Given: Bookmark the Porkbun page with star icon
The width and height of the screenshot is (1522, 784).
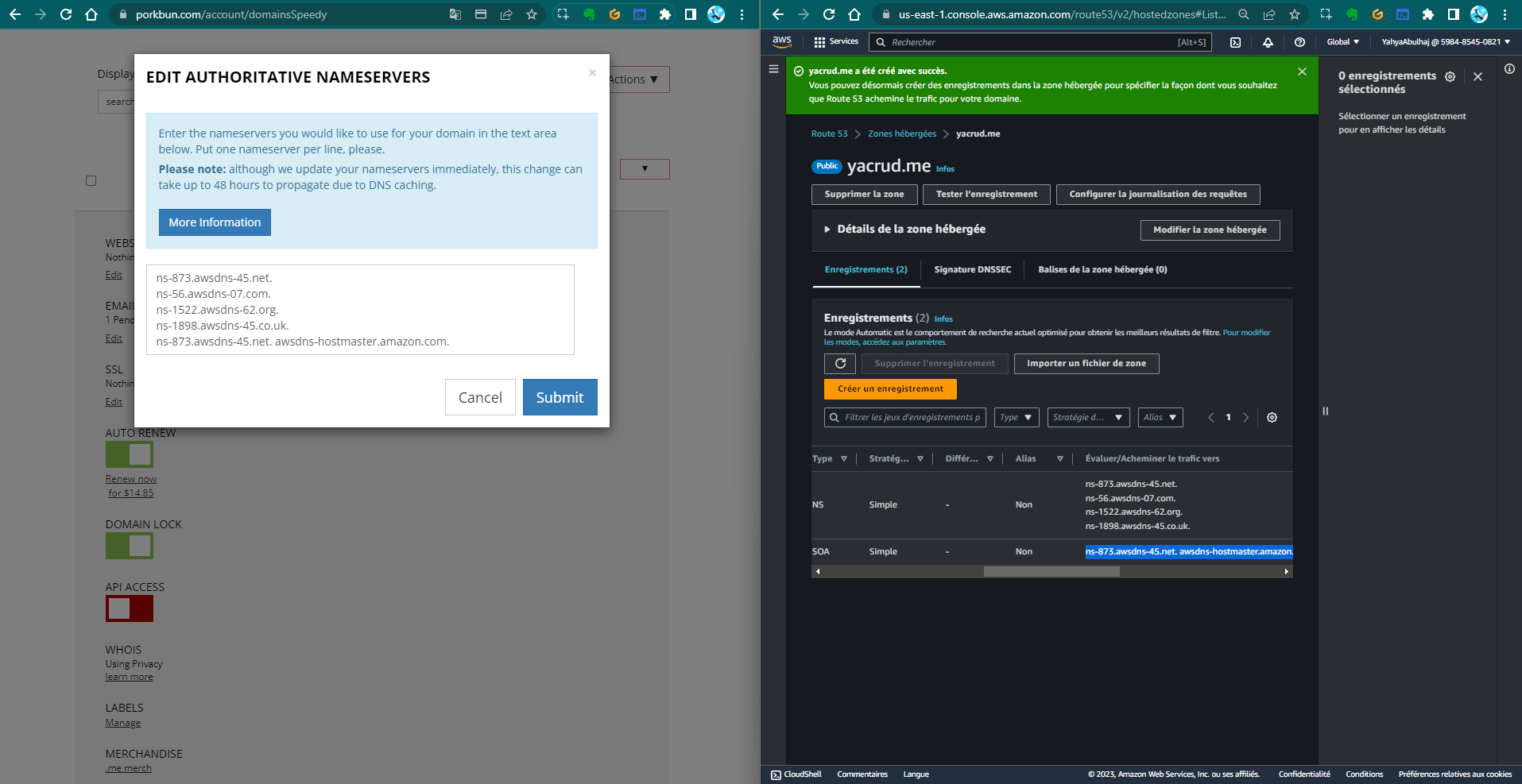Looking at the screenshot, I should (x=532, y=14).
